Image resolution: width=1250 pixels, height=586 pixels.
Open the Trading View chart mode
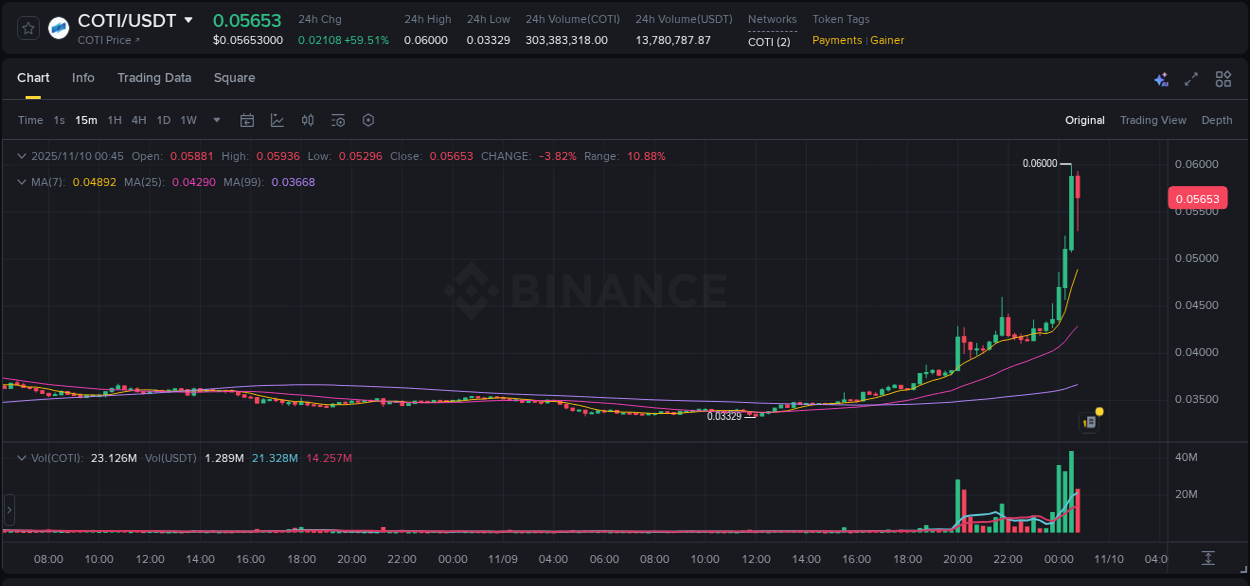(x=1153, y=119)
